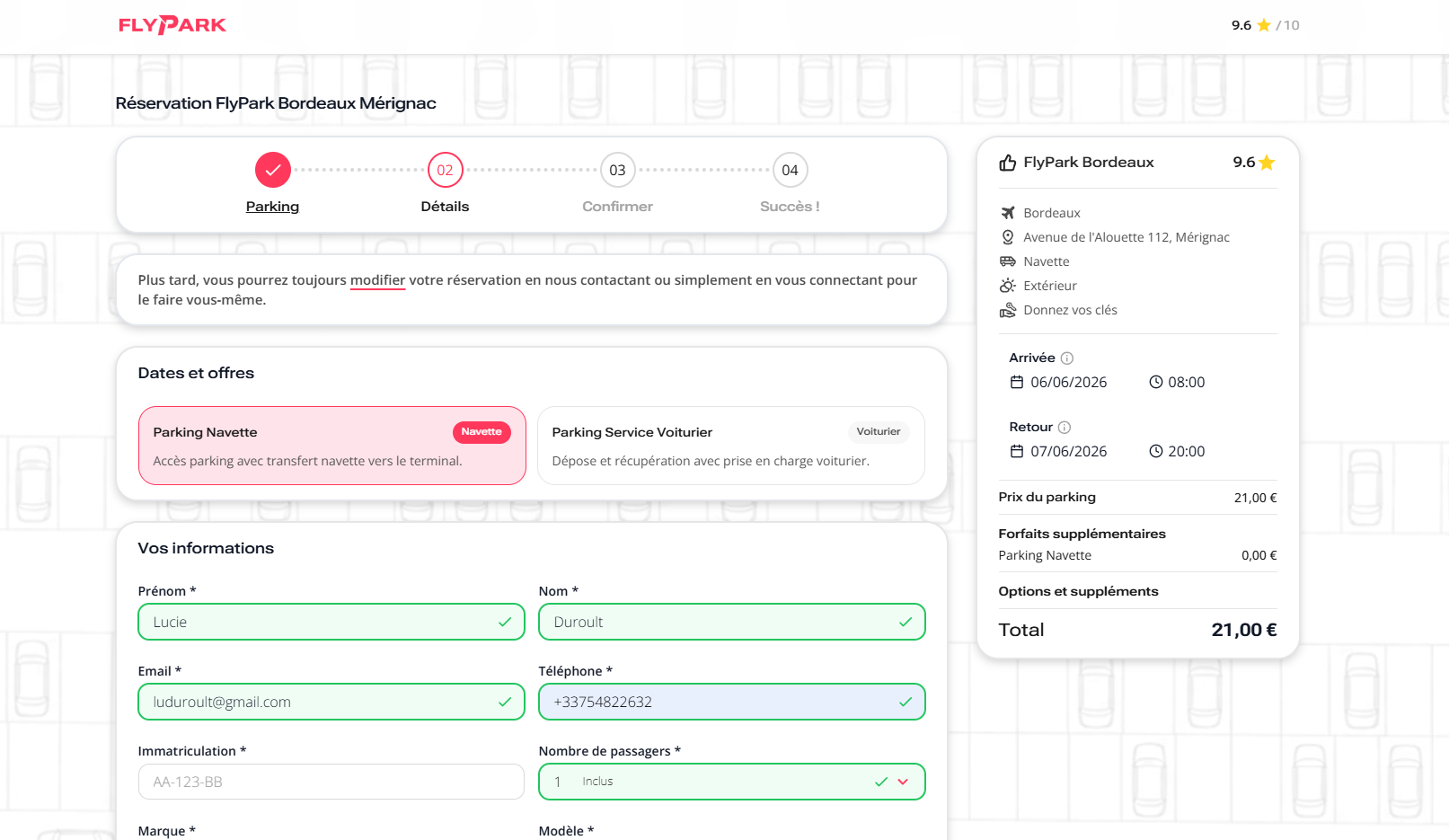
Task: Click the clock icon for arrival time 08:00
Action: pyautogui.click(x=1156, y=382)
